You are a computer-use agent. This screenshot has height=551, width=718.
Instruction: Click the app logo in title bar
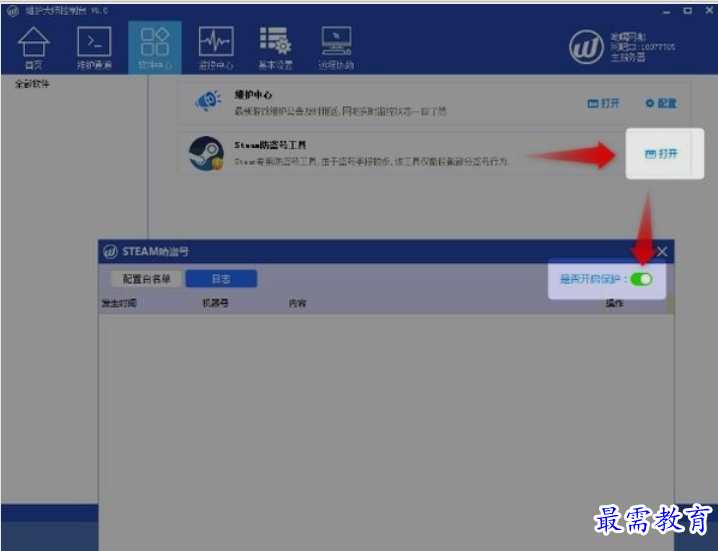[13, 11]
